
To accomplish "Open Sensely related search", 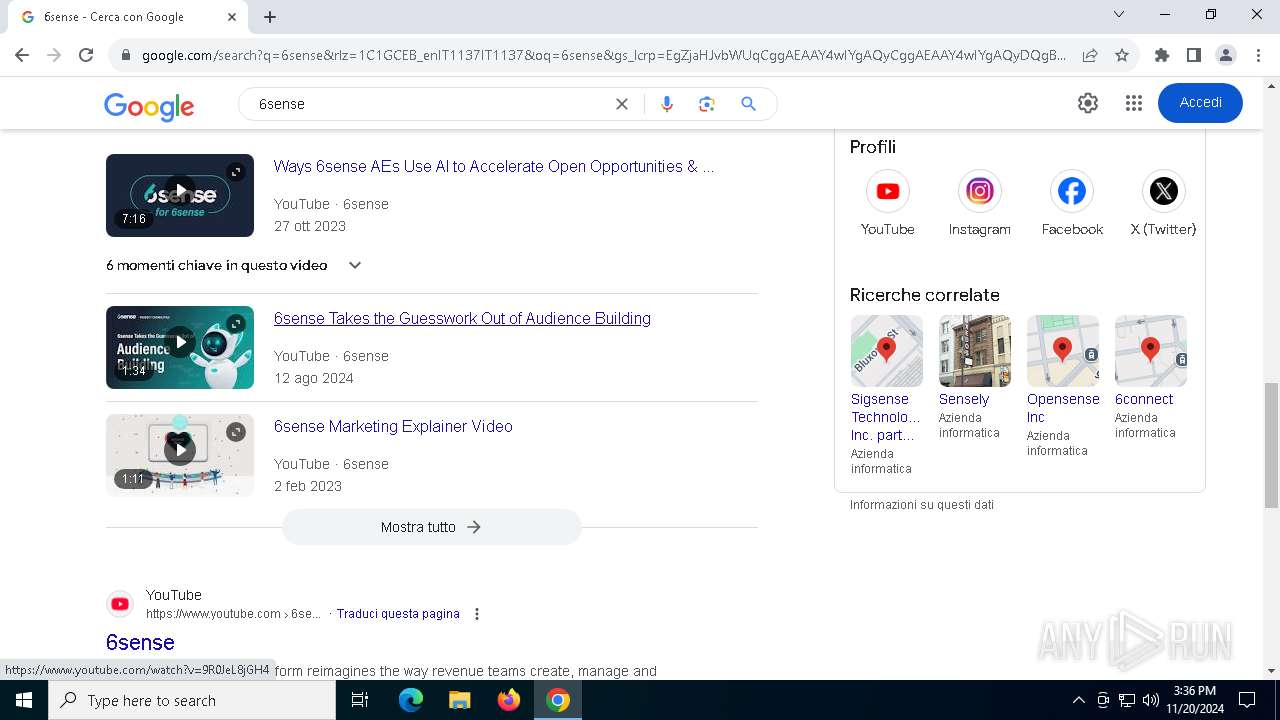I will click(974, 377).
